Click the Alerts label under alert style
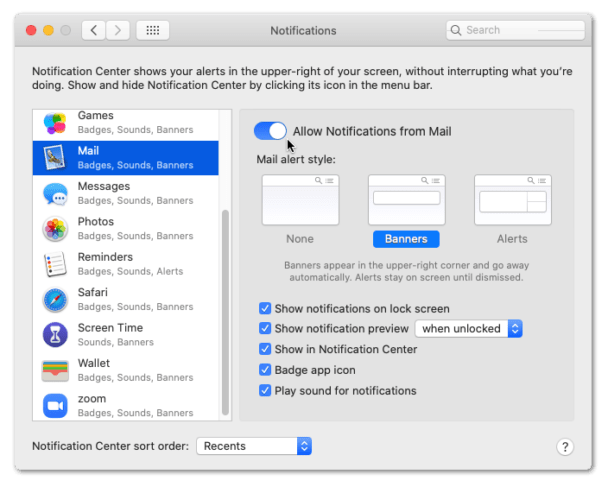The image size is (608, 487). (512, 239)
